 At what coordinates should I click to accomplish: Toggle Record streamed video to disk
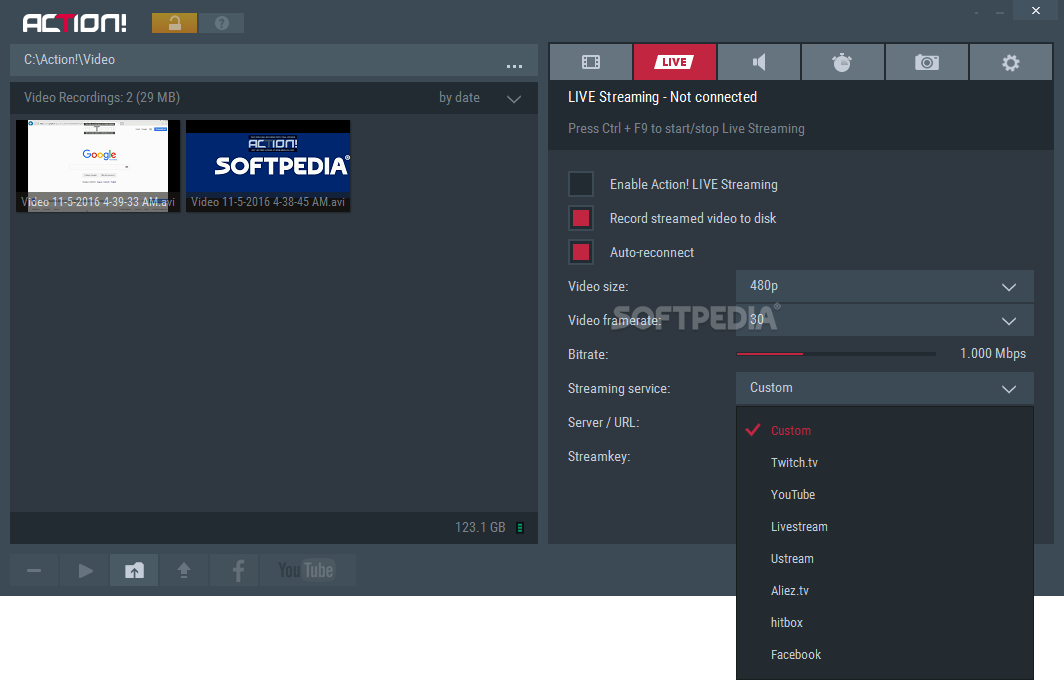[581, 218]
